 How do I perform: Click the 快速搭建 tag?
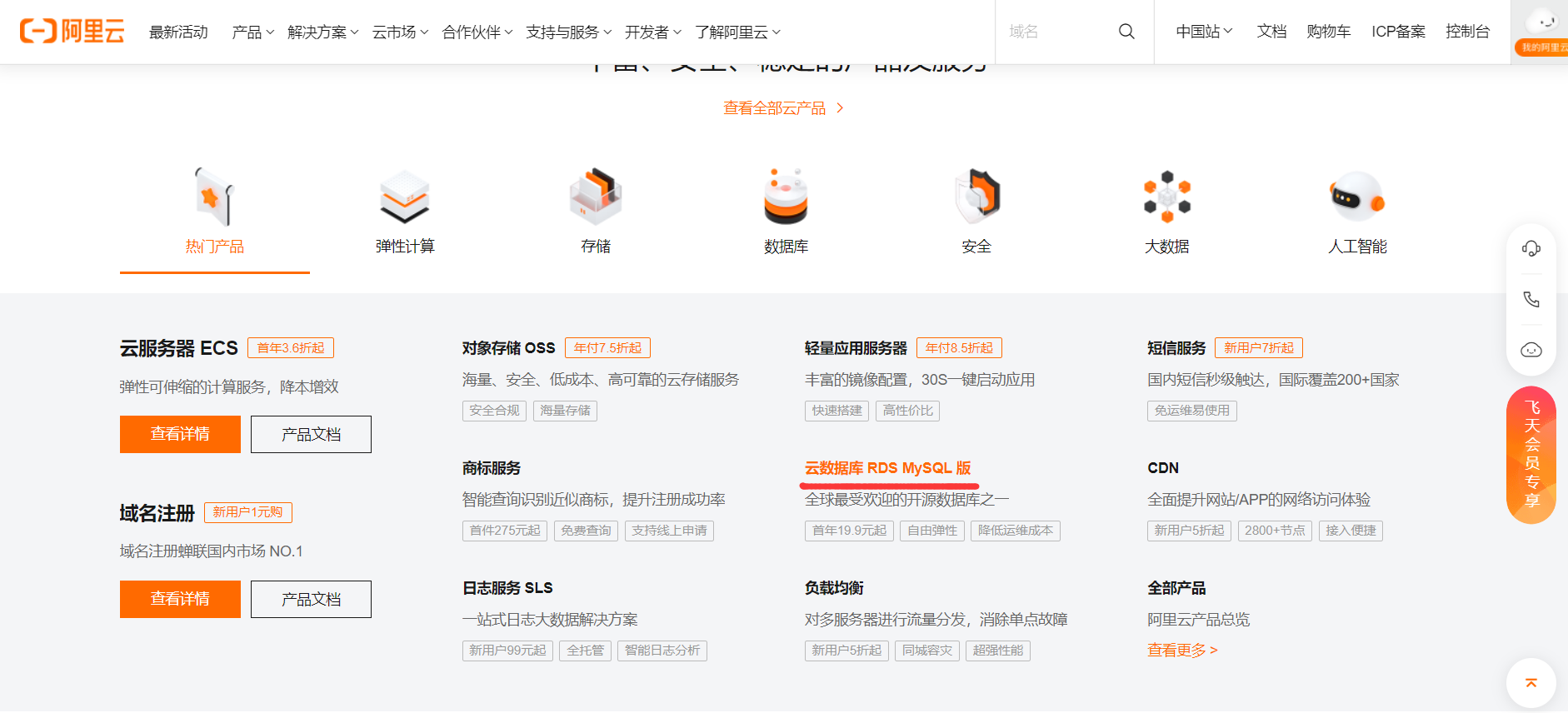(836, 411)
